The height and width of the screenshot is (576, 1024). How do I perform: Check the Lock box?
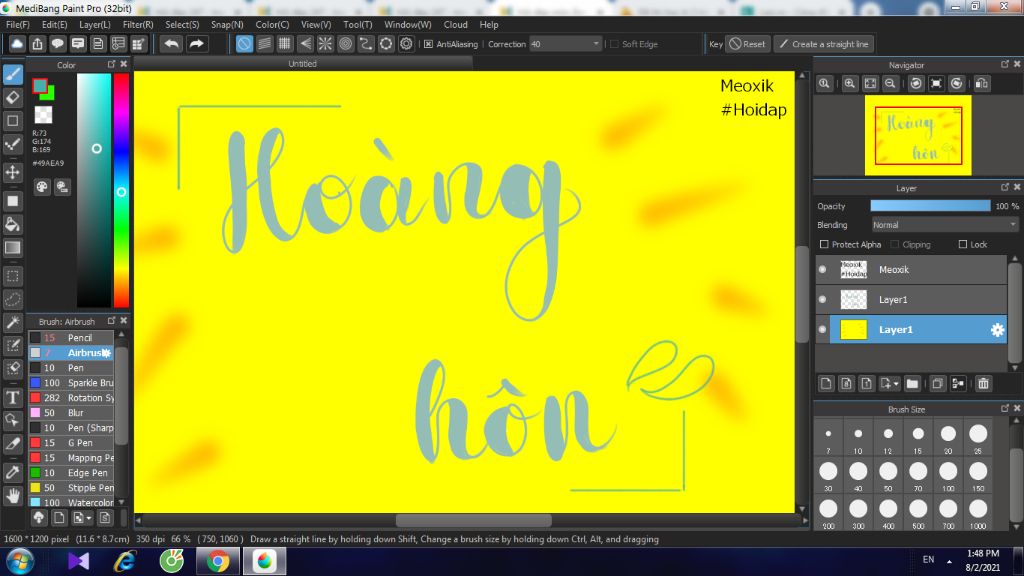(x=963, y=244)
